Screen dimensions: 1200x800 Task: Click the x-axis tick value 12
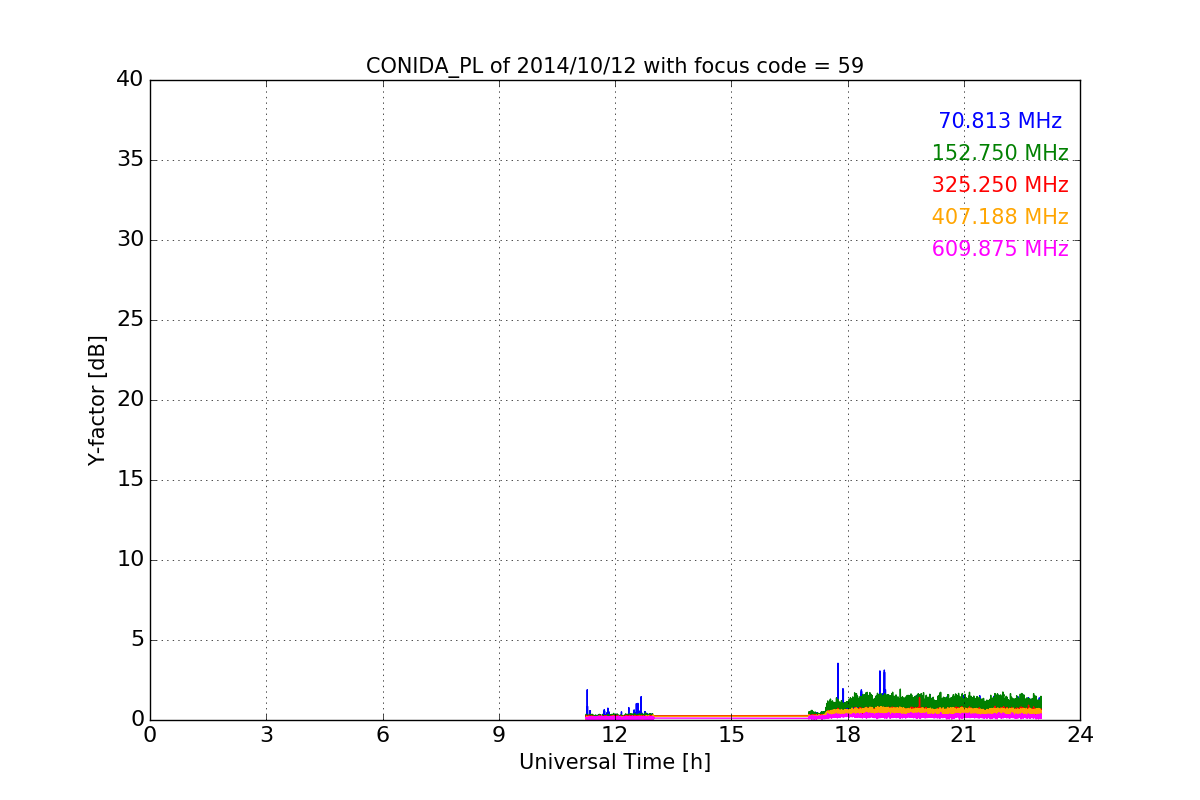pos(615,734)
